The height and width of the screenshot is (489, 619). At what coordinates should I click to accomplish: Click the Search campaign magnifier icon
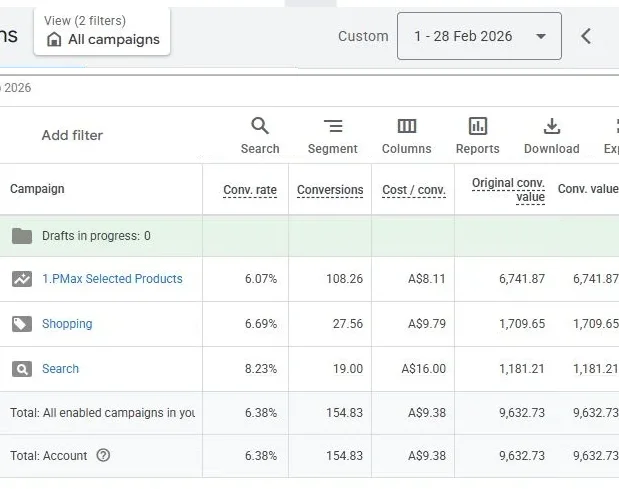pyautogui.click(x=22, y=369)
